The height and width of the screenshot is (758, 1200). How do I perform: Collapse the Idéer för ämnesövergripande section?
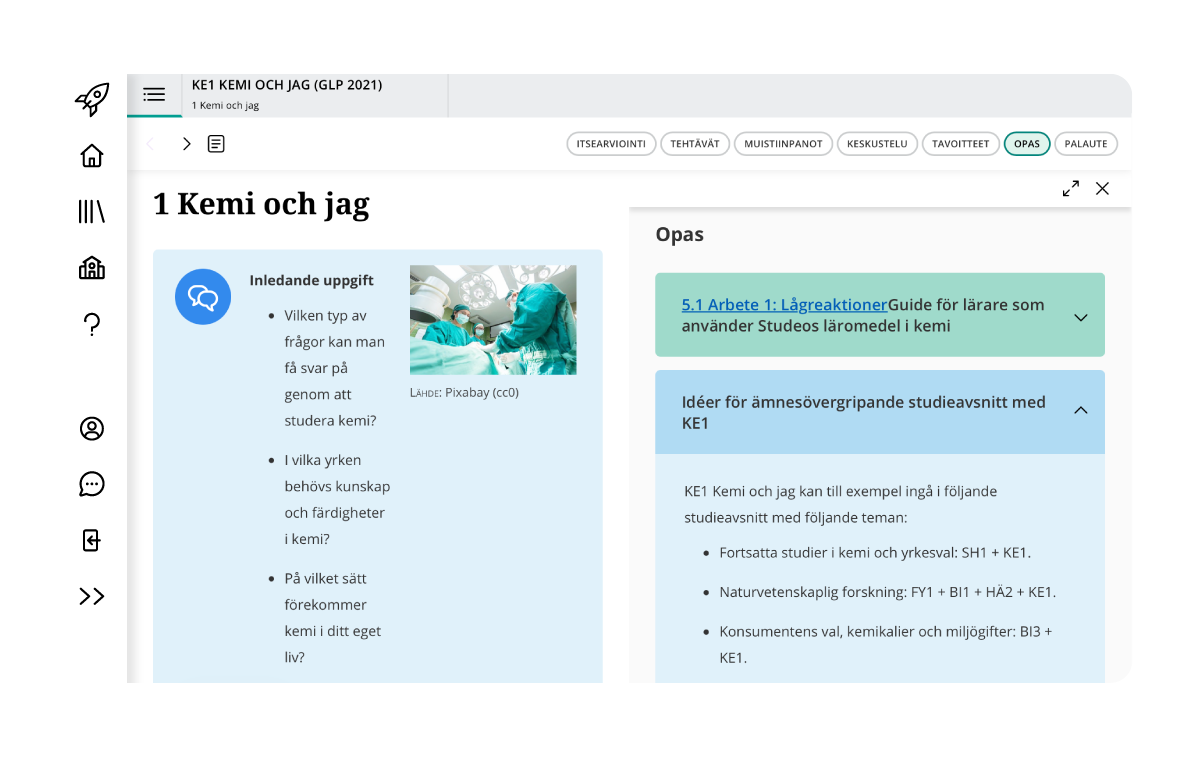pos(1080,410)
